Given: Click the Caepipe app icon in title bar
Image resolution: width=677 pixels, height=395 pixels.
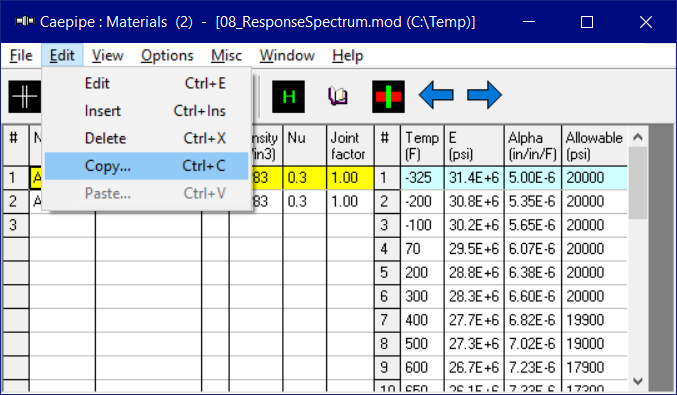Looking at the screenshot, I should point(25,21).
